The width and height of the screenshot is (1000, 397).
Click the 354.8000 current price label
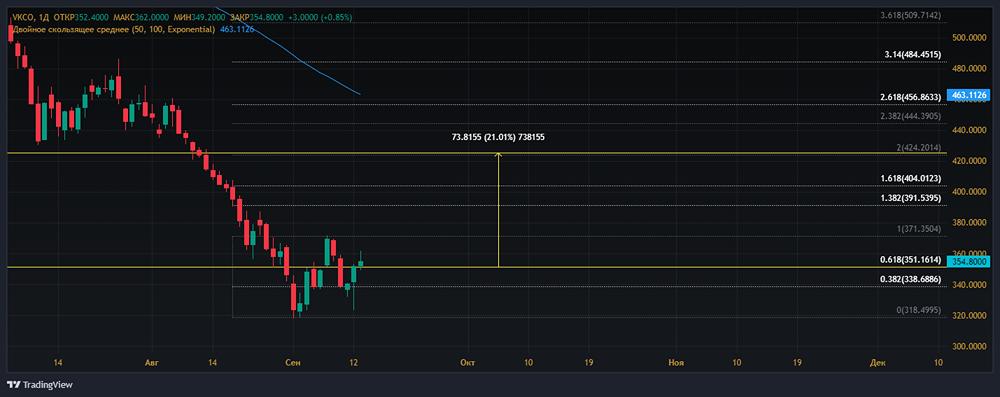tap(969, 262)
